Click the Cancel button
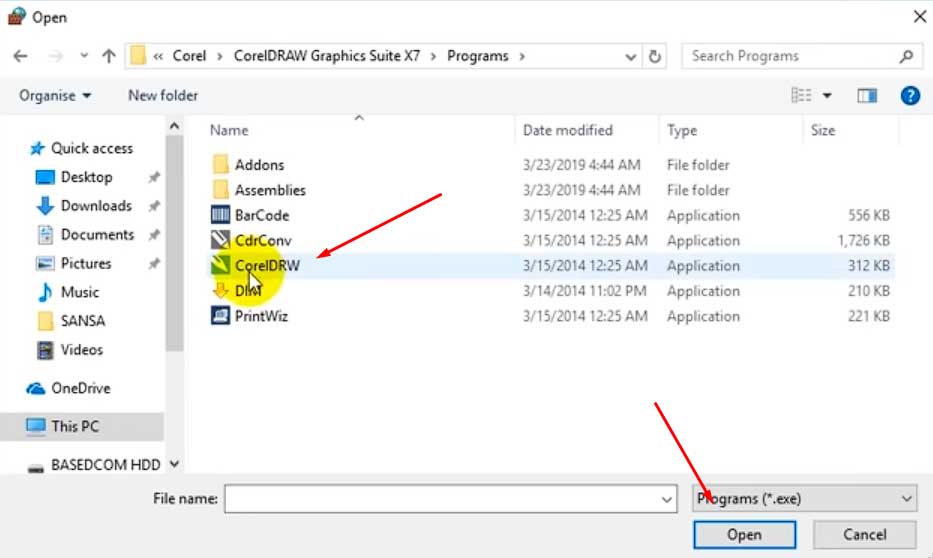 click(865, 534)
